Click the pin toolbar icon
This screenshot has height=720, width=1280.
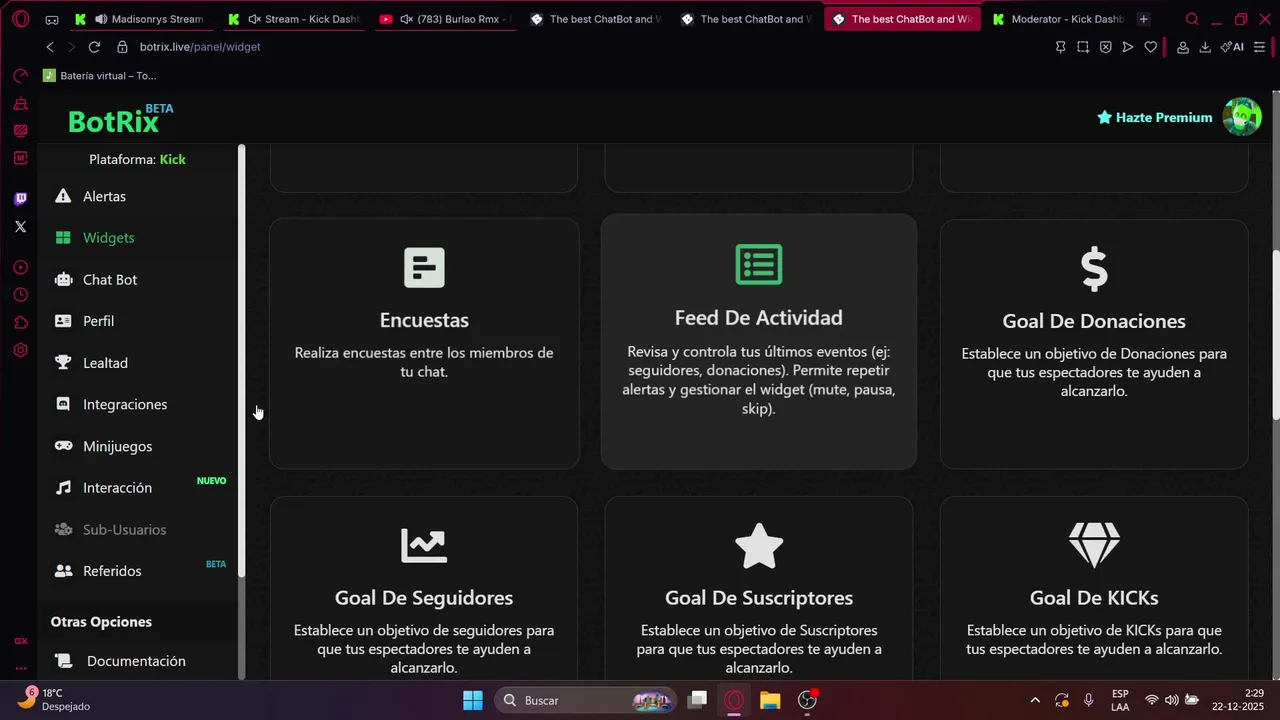pos(1061,47)
